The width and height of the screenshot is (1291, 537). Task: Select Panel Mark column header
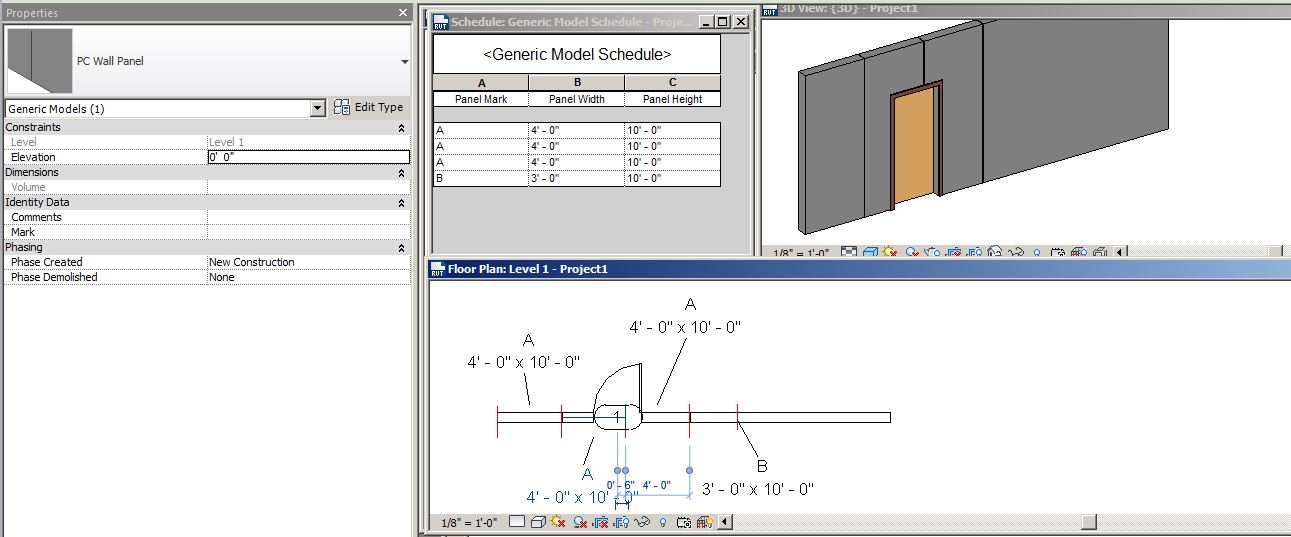click(x=481, y=99)
